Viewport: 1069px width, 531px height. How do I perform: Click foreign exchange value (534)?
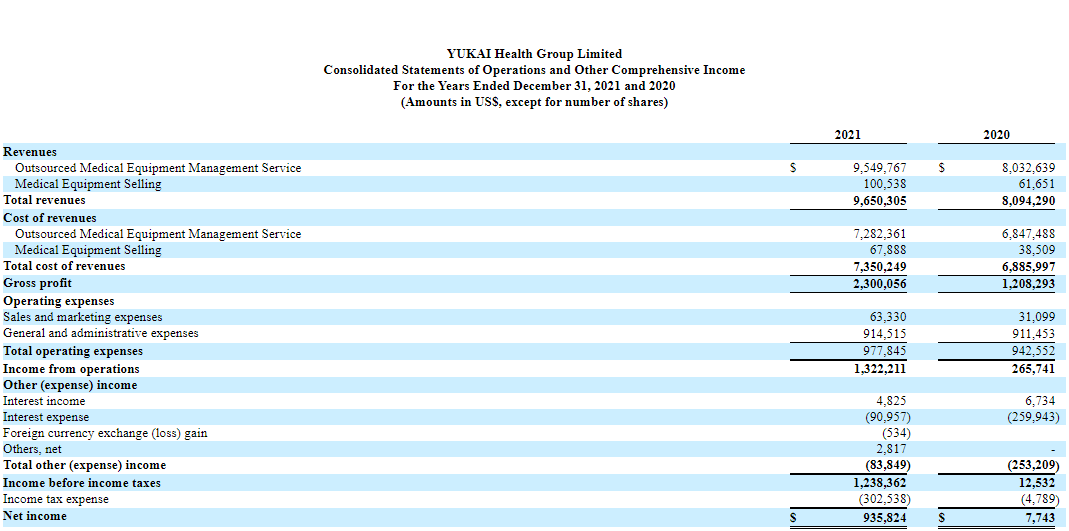(x=896, y=434)
